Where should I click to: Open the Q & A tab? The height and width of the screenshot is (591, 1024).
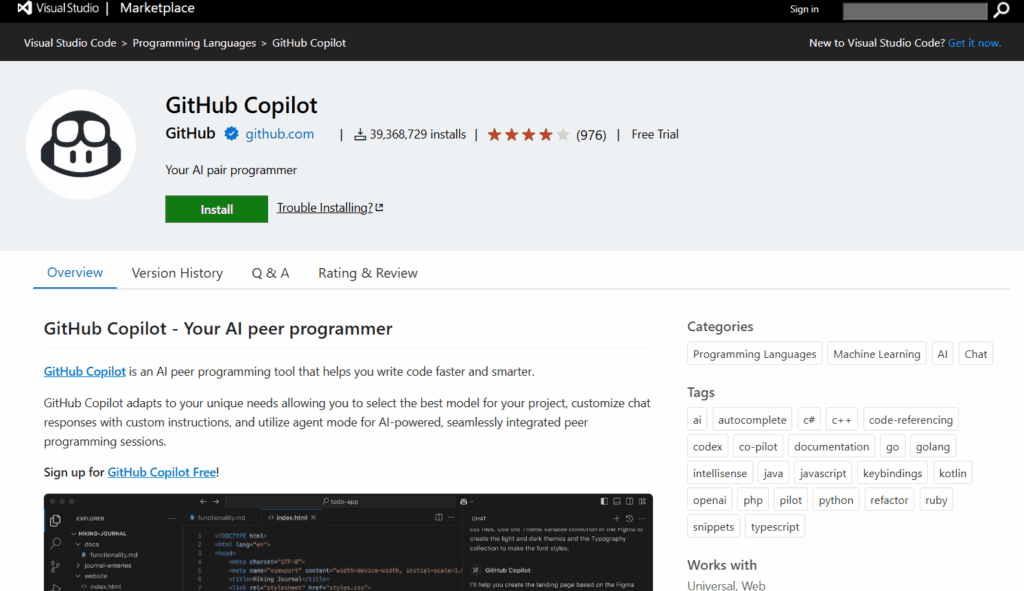point(270,273)
